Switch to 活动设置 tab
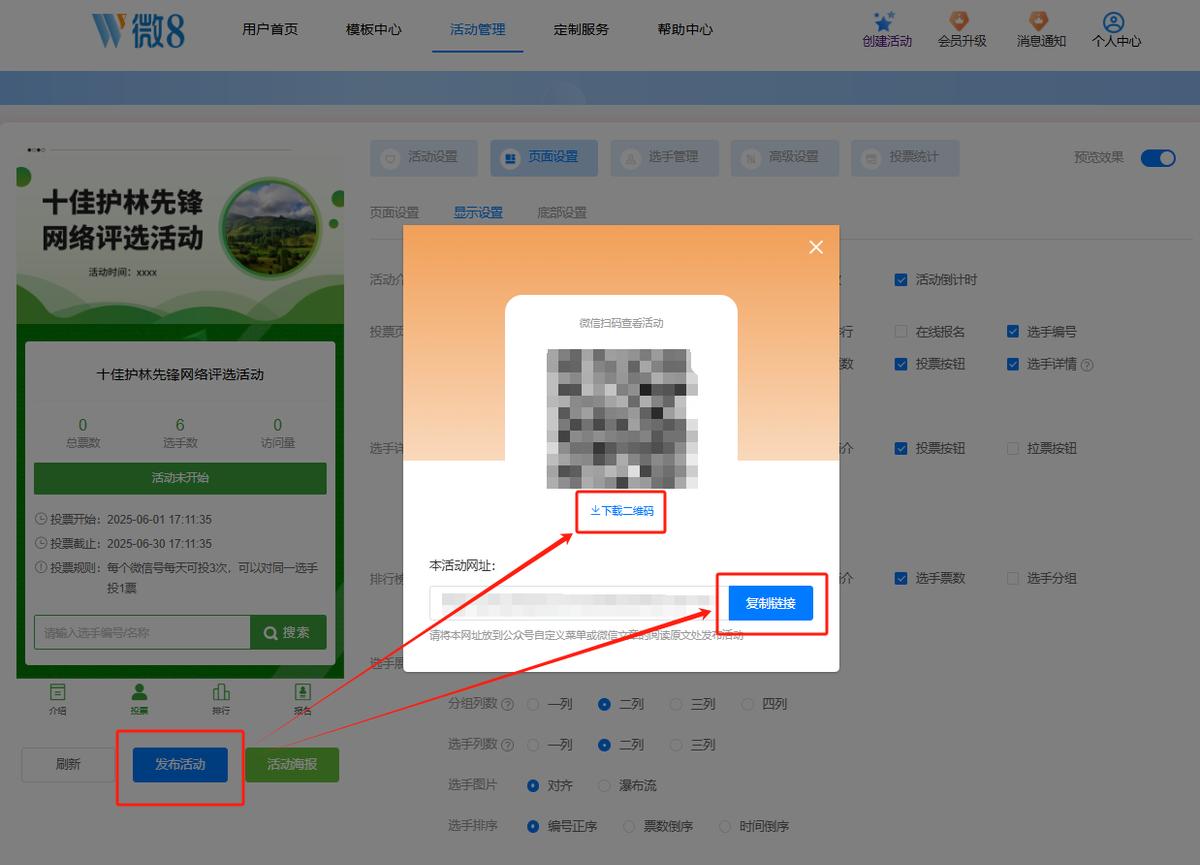 click(x=423, y=158)
